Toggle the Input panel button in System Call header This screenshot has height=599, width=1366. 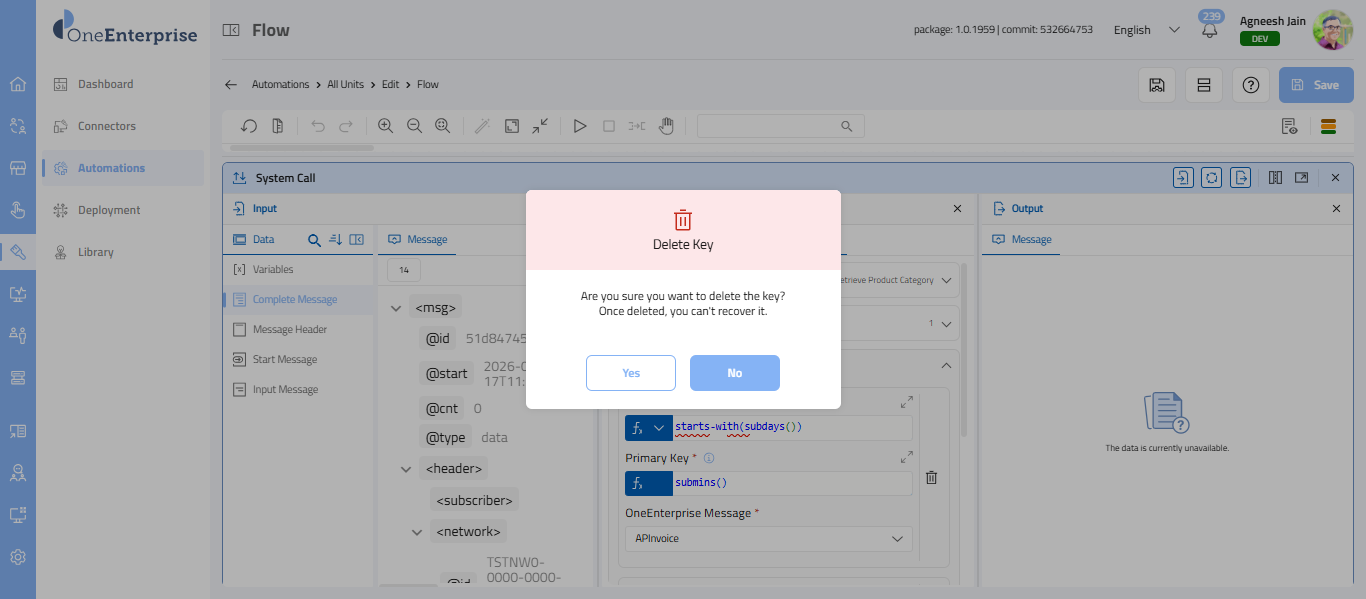coord(1183,178)
